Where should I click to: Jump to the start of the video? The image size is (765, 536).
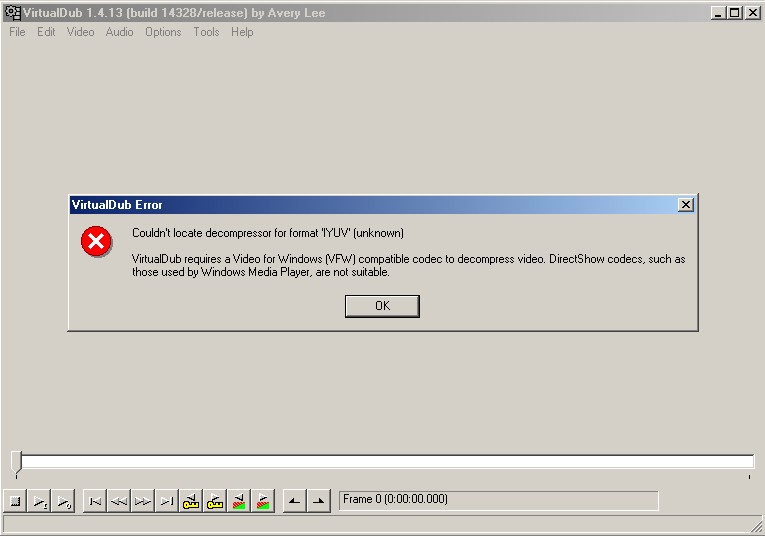[x=95, y=501]
